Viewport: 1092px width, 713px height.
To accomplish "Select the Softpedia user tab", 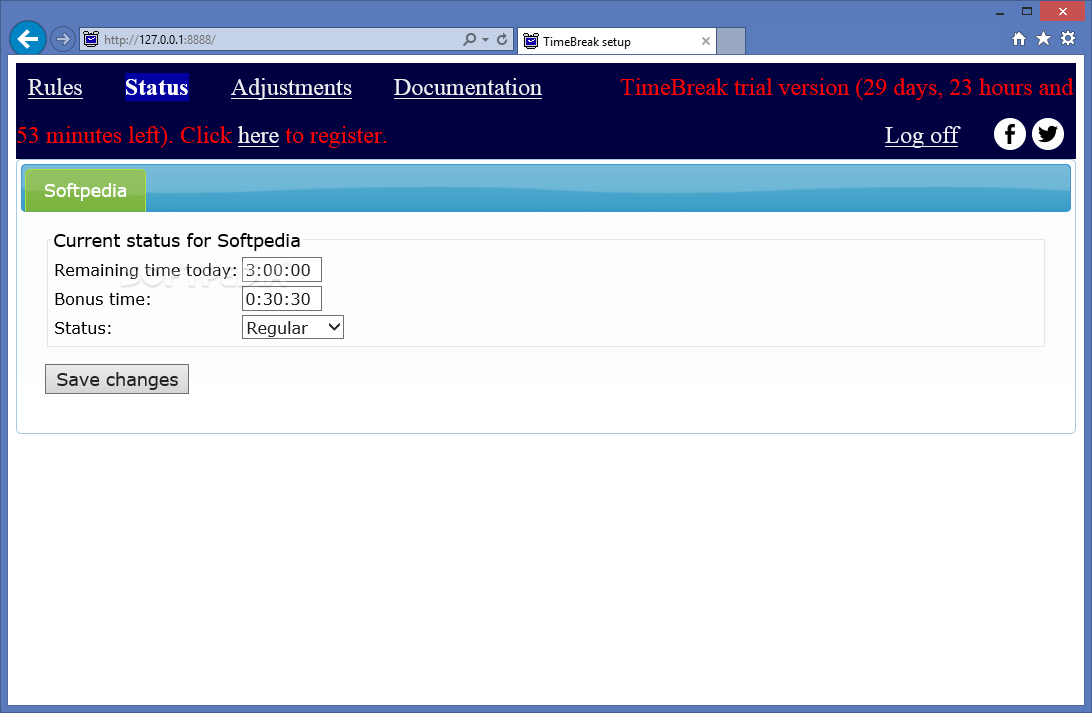I will coord(85,190).
